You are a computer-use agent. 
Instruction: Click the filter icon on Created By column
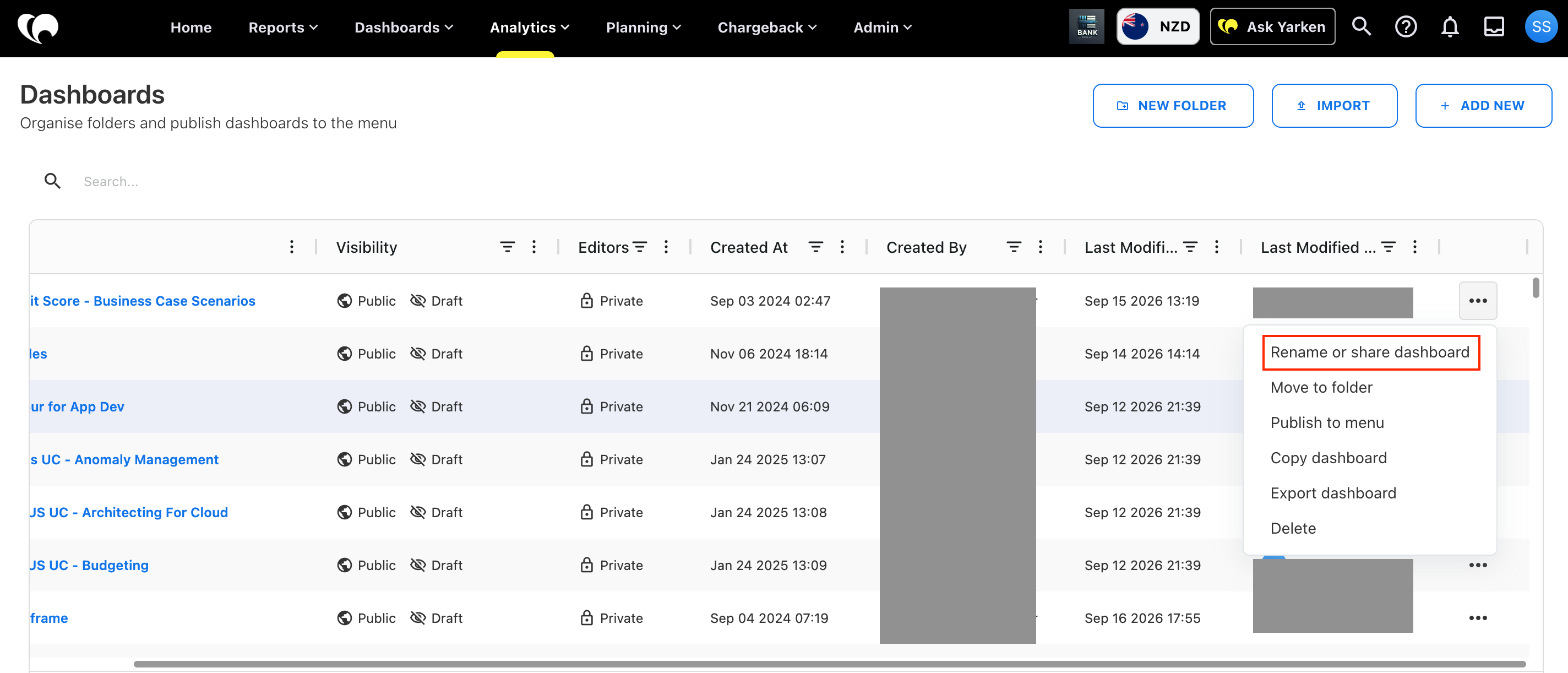(x=1014, y=247)
